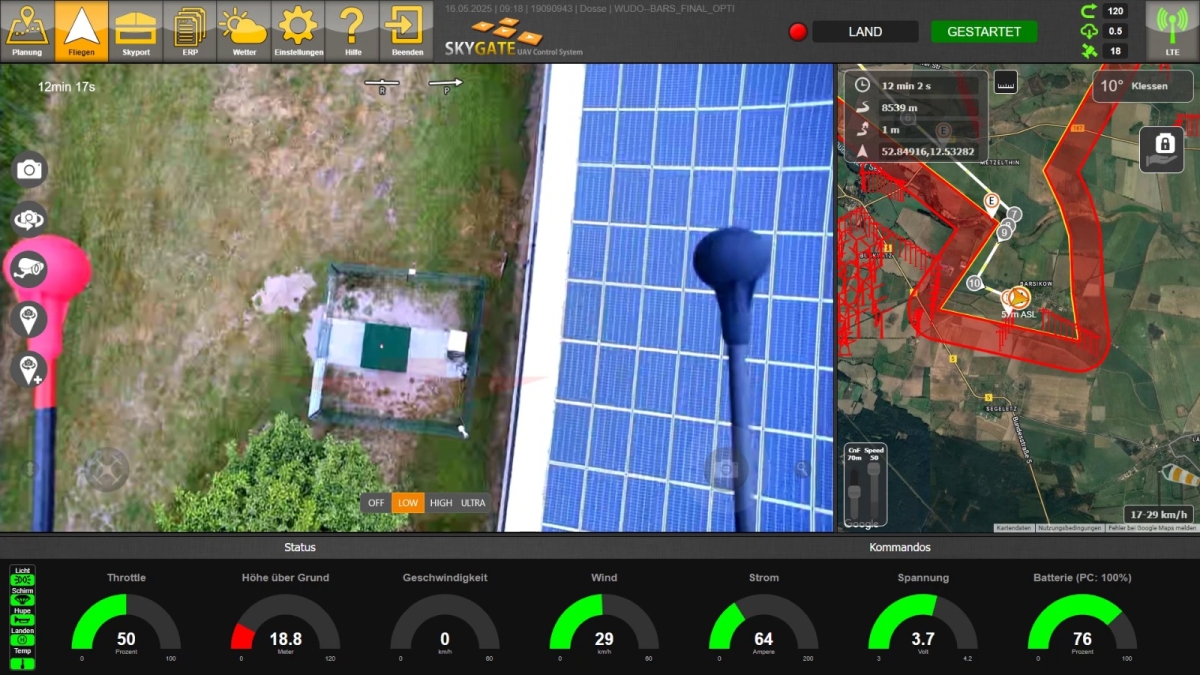
Task: Open the Planung tab
Action: pyautogui.click(x=27, y=31)
